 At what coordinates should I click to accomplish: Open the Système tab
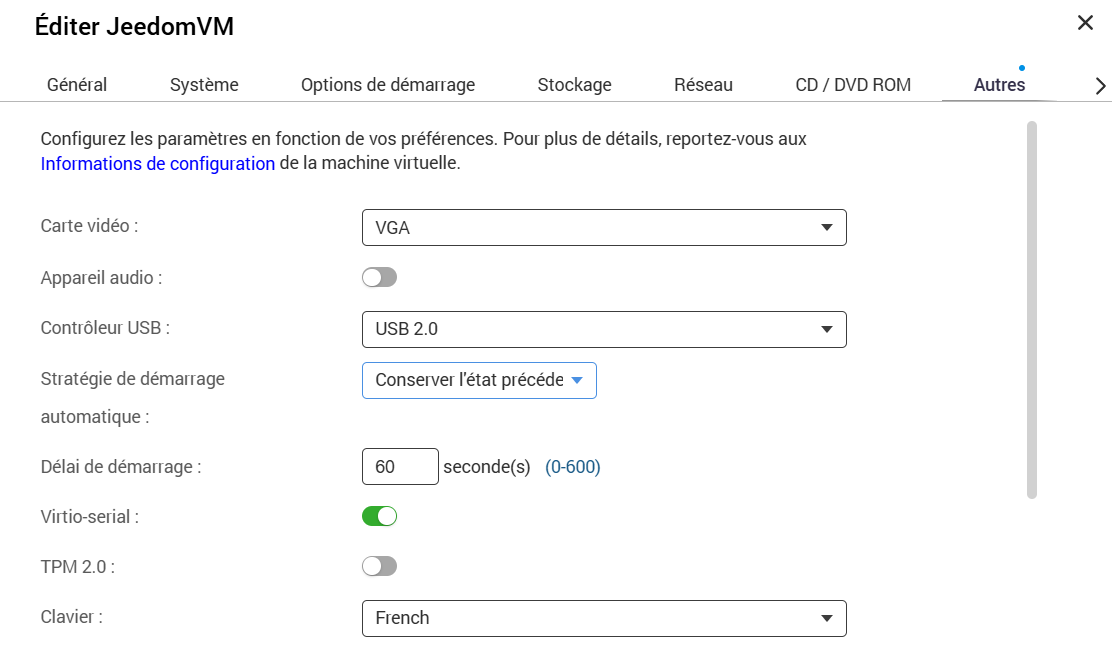point(204,85)
